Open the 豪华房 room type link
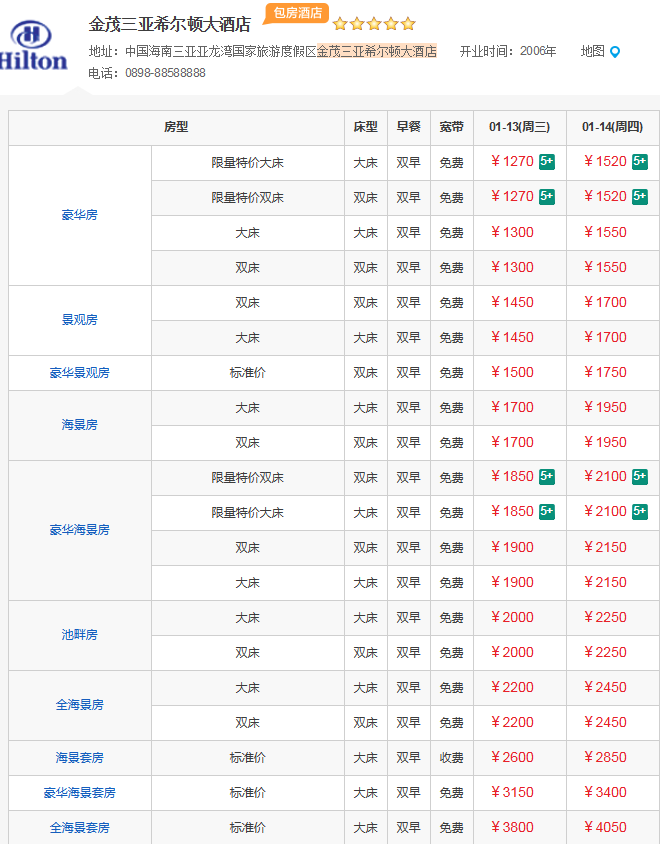Image resolution: width=660 pixels, height=844 pixels. point(80,215)
